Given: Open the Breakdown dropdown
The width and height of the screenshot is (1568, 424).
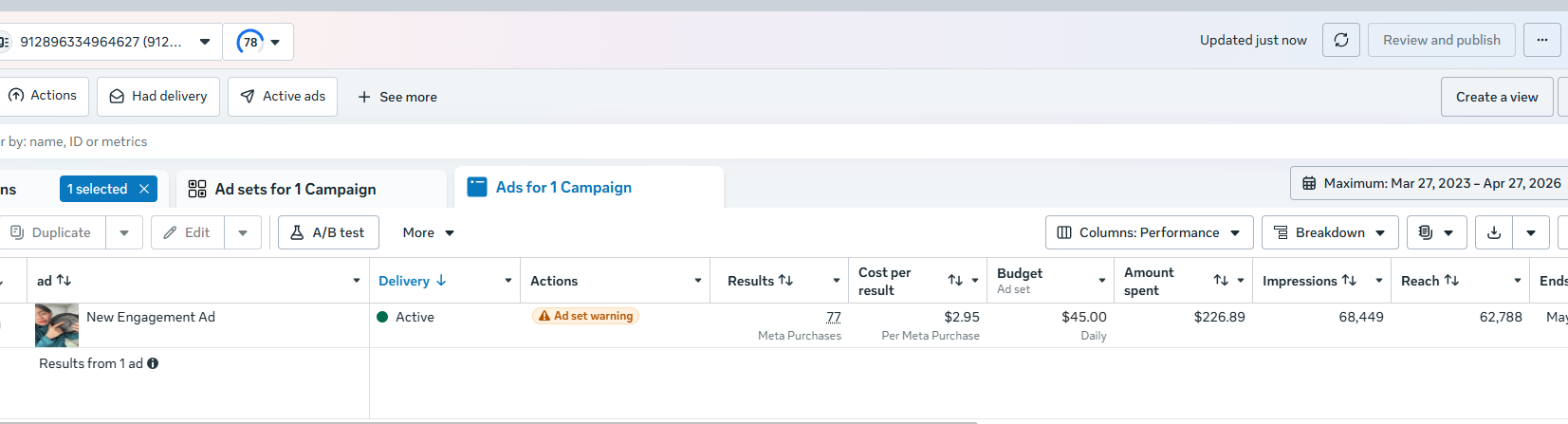Looking at the screenshot, I should [1330, 232].
